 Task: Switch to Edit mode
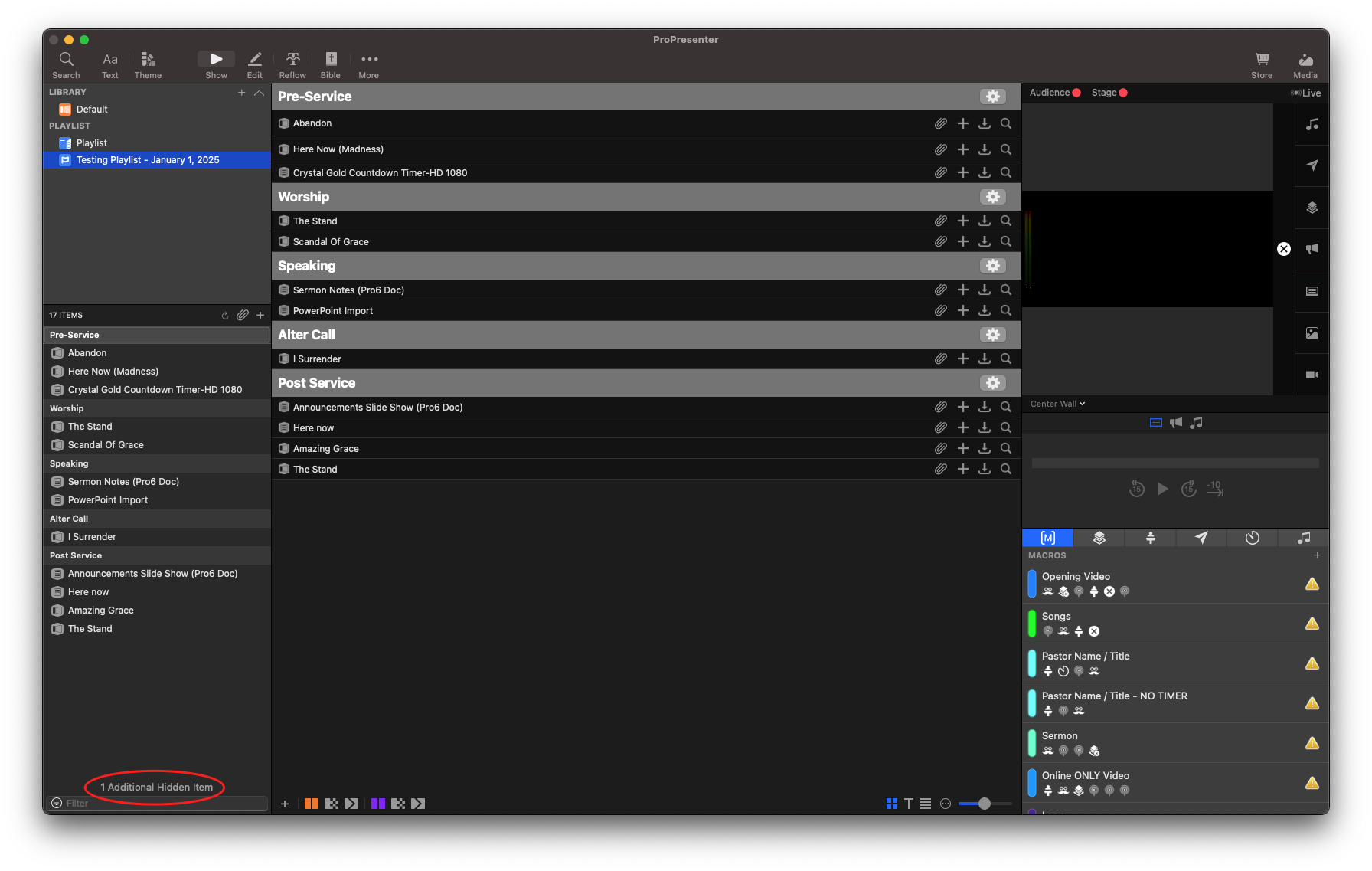coord(255,65)
